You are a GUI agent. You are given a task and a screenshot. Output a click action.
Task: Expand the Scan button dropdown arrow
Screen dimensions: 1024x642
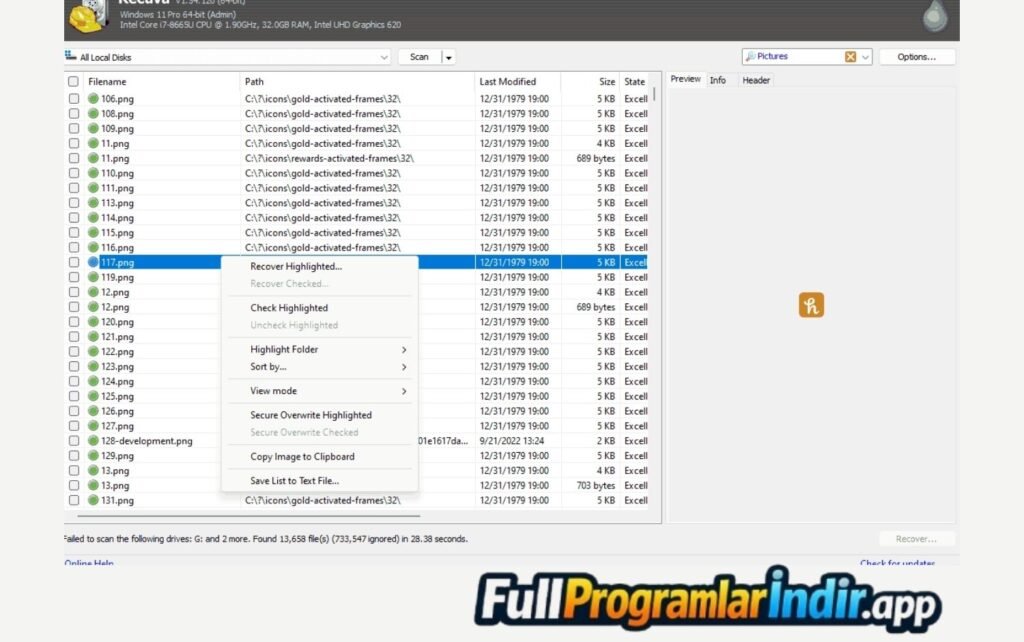[x=449, y=58]
